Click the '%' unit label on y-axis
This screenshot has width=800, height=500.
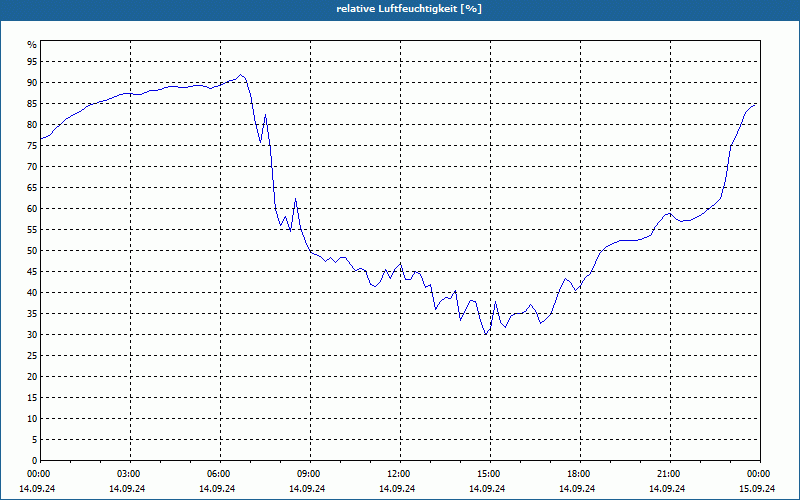point(32,45)
